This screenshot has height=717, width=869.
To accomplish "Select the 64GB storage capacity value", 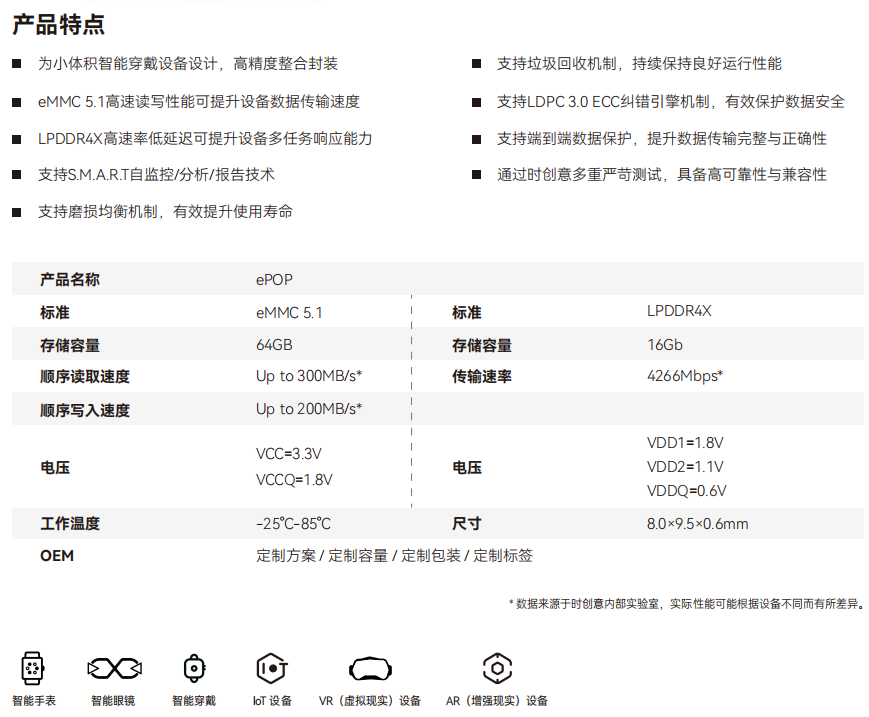I will [x=274, y=345].
